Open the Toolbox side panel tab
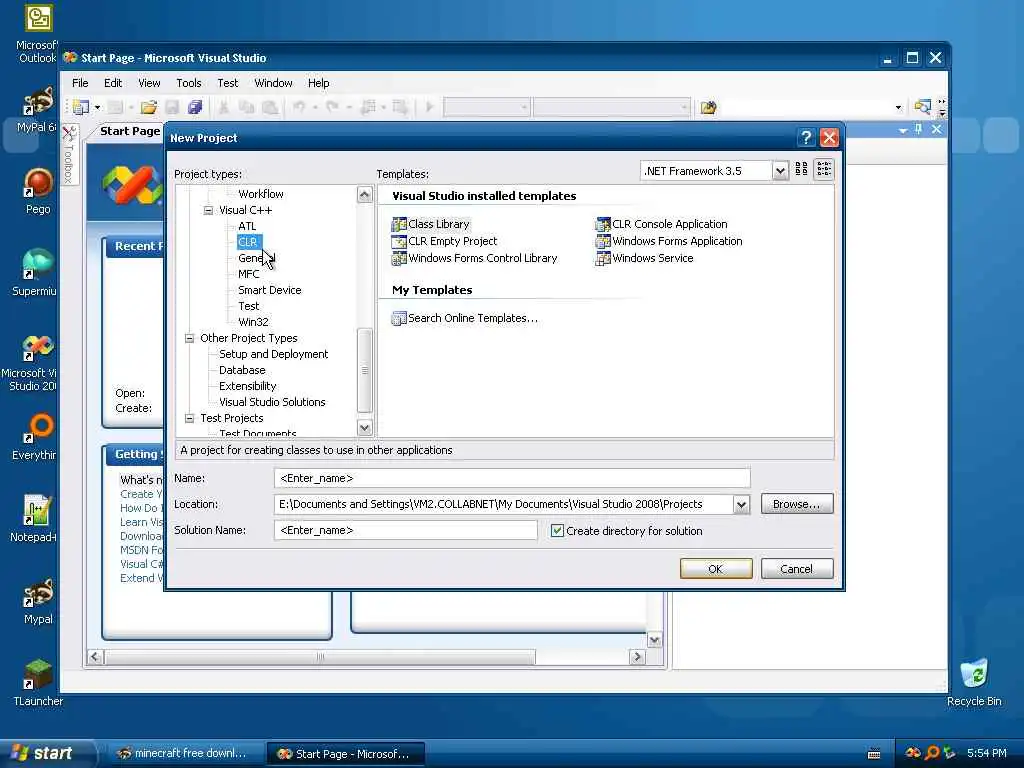The image size is (1024, 768). [x=69, y=155]
